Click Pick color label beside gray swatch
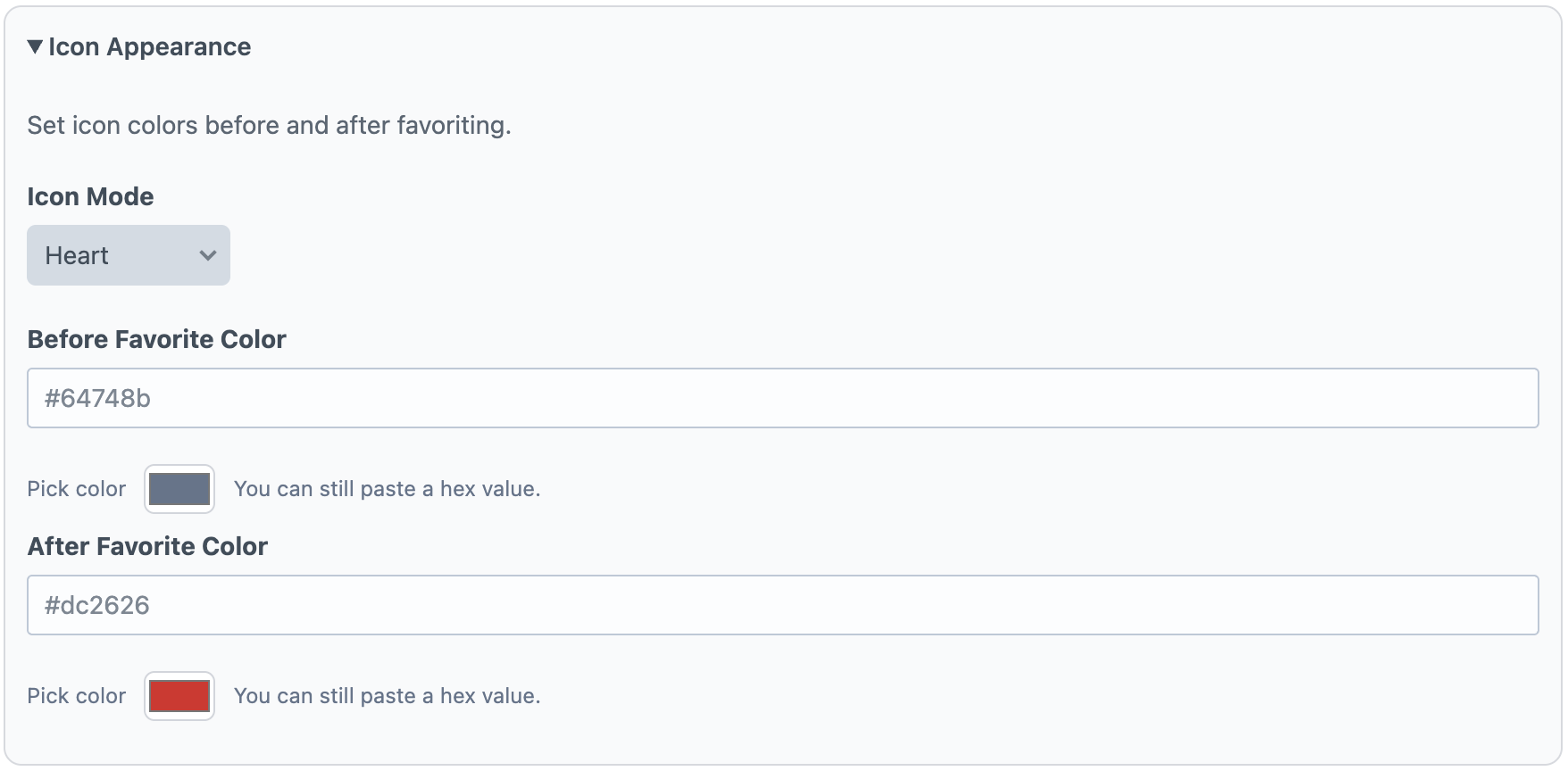 (77, 489)
